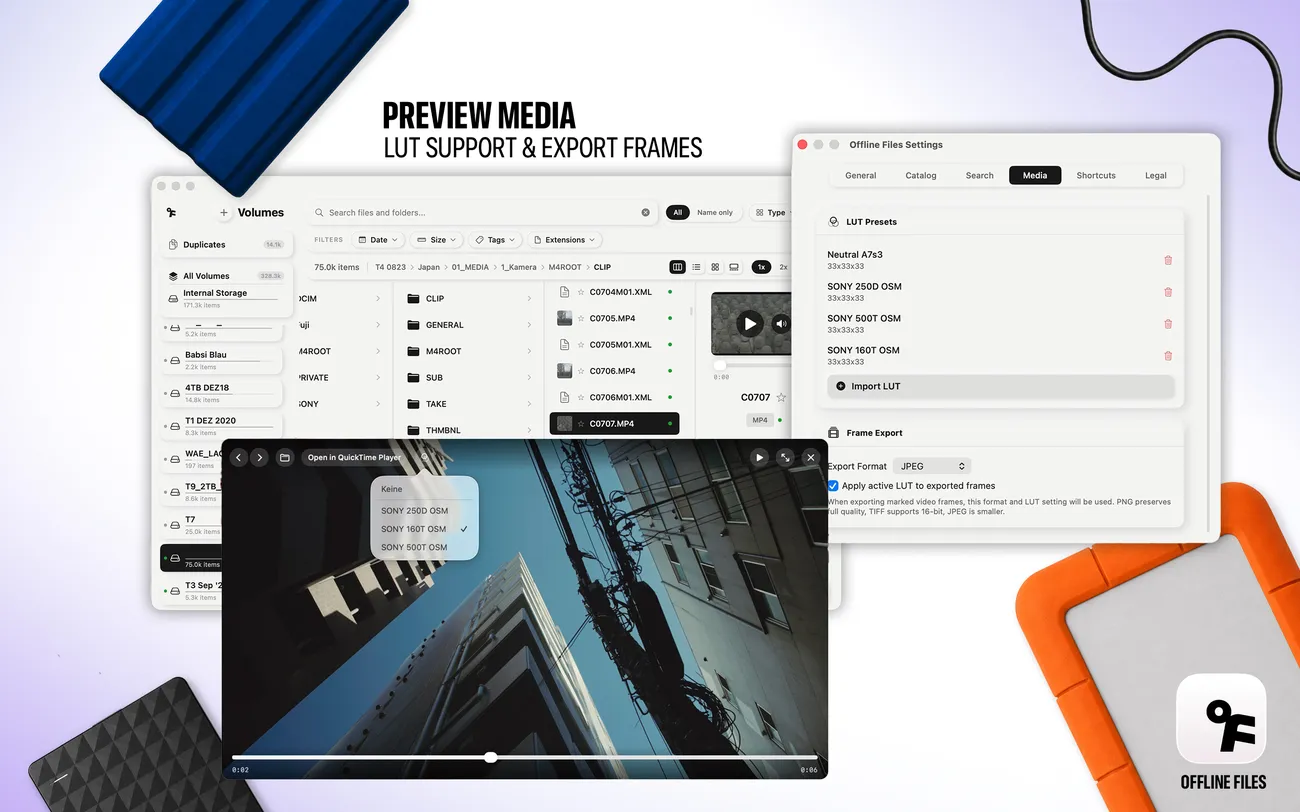This screenshot has width=1300, height=812.
Task: Expand the Extensions filter dropdown
Action: [x=565, y=240]
